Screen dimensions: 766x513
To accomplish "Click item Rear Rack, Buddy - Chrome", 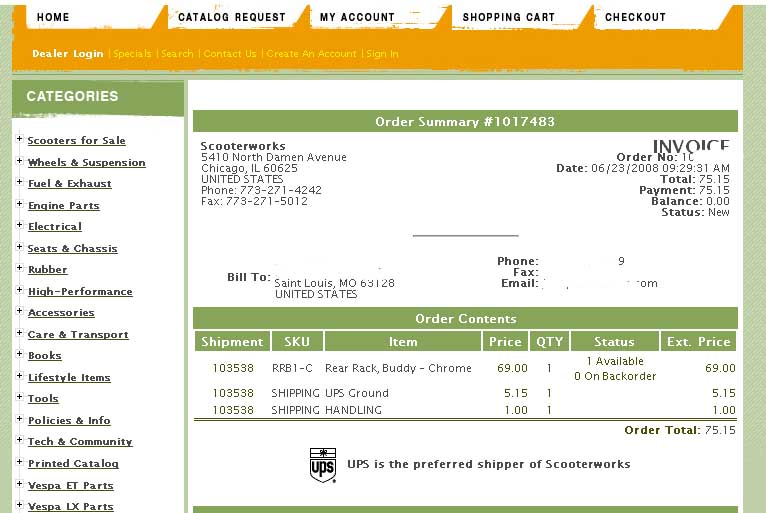I will [398, 368].
